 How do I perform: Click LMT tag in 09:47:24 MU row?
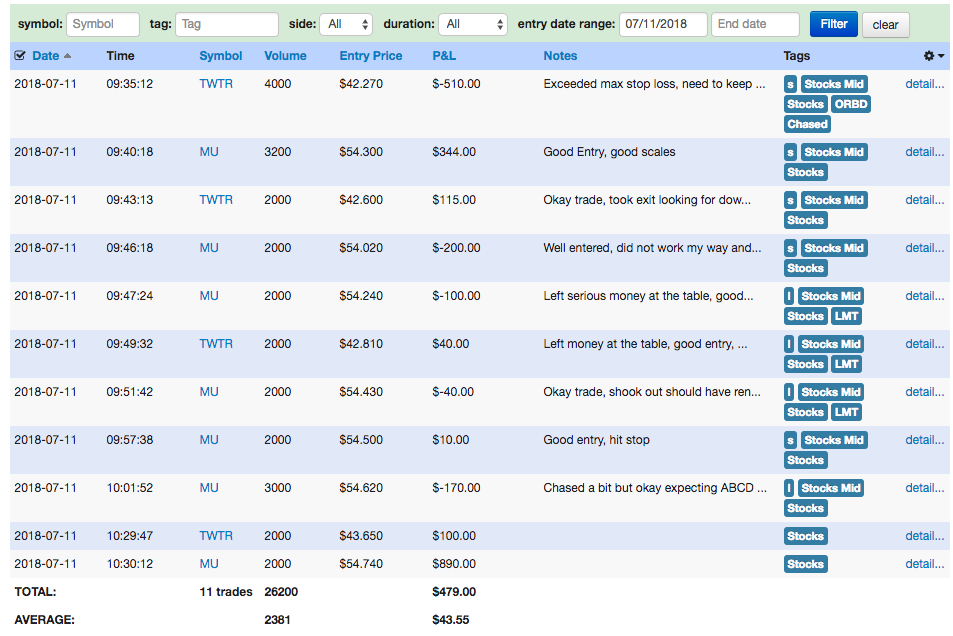[x=846, y=316]
